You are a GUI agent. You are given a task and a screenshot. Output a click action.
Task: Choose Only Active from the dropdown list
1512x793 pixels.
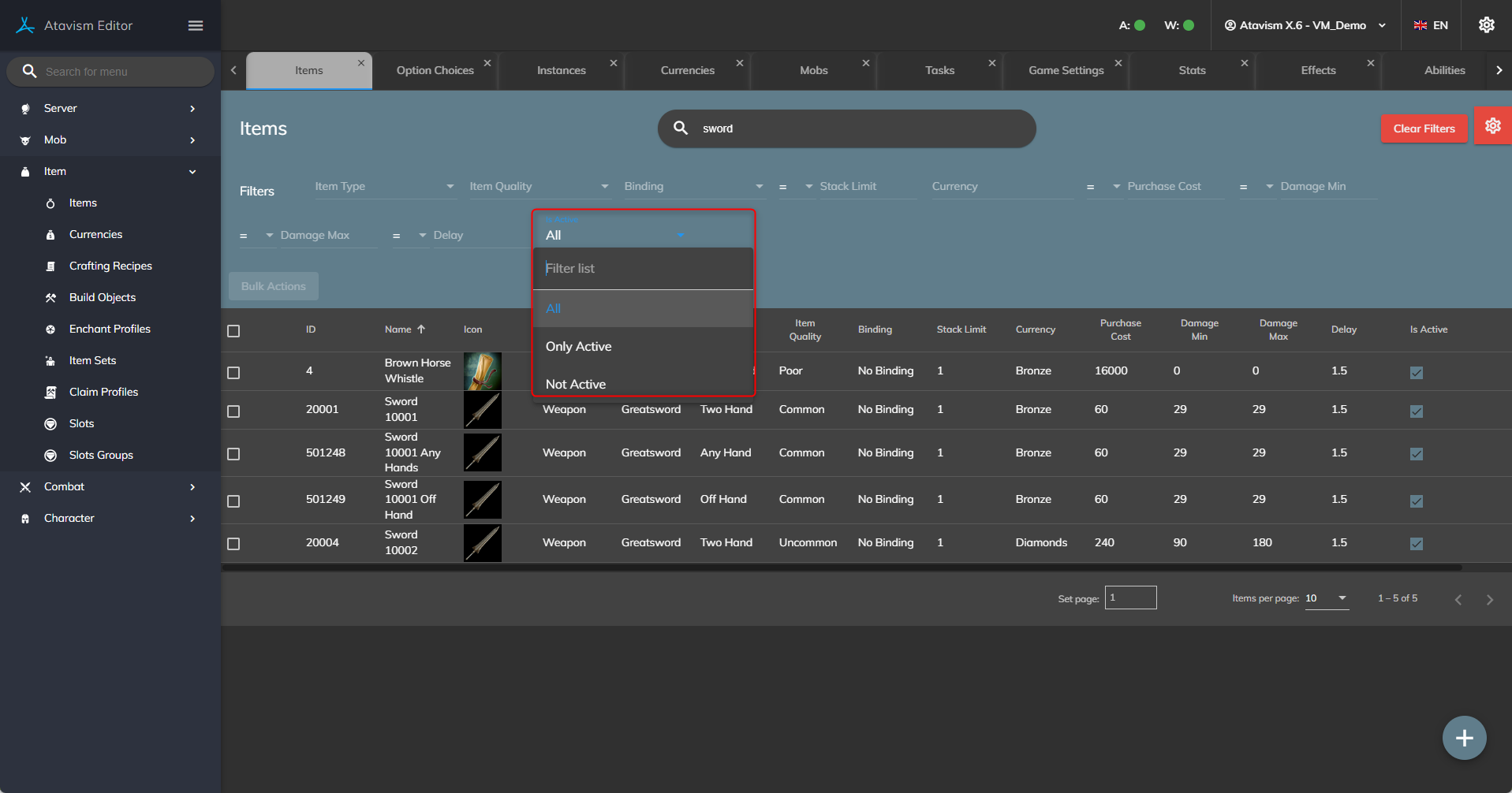point(579,347)
